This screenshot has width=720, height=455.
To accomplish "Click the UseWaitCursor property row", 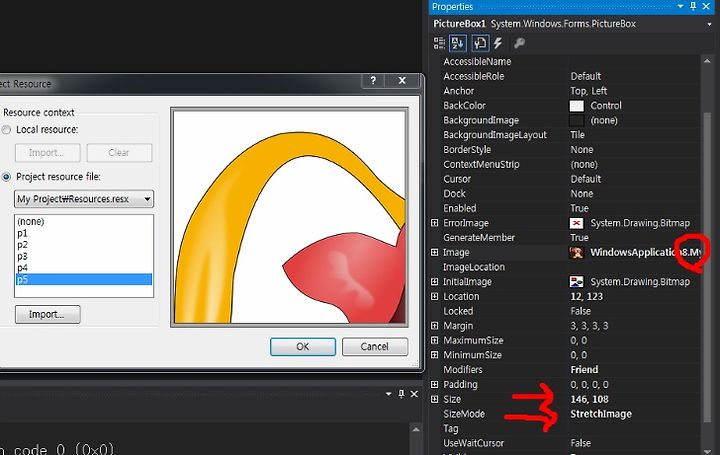I will pos(565,444).
